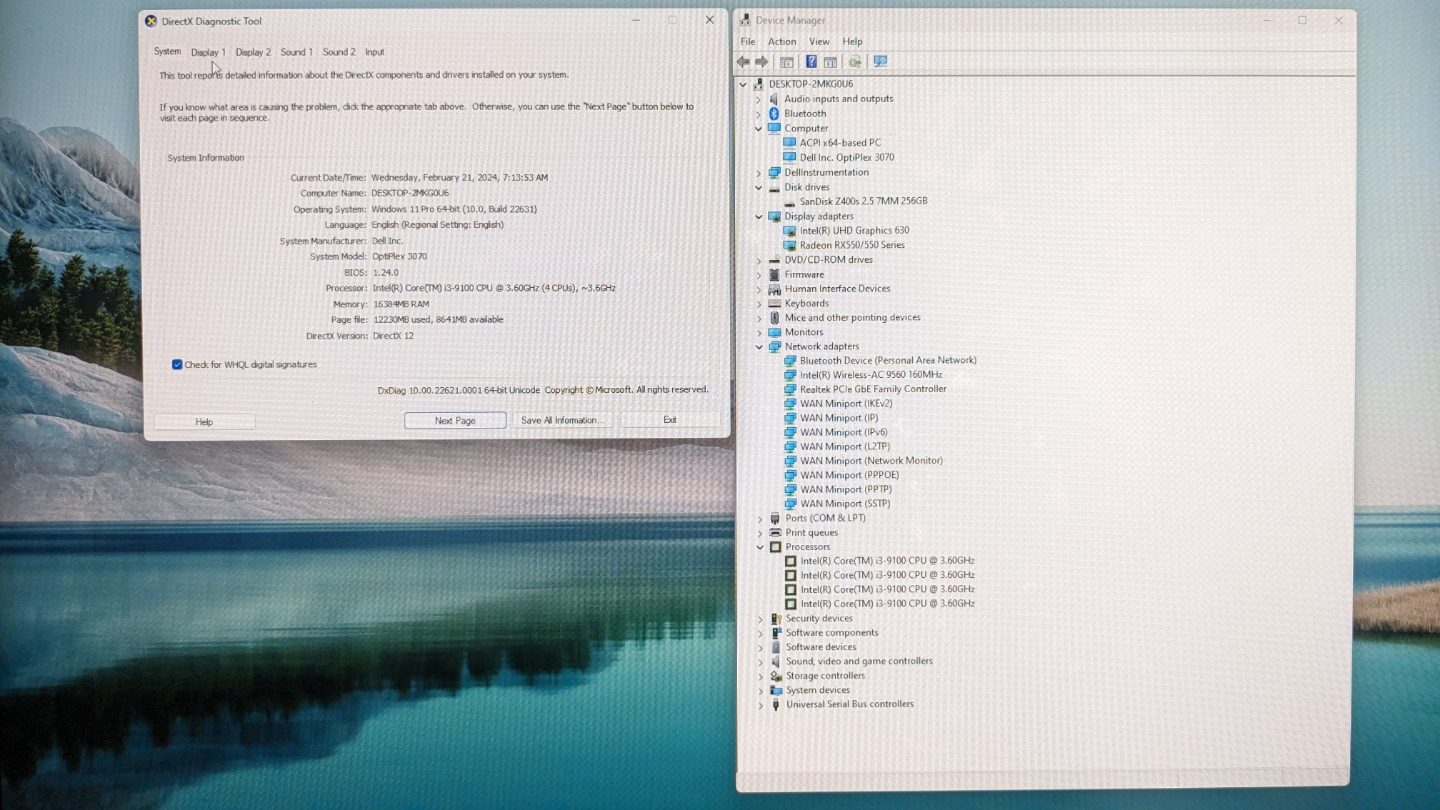Click the green-arrow update driver toolbar icon

pos(855,62)
